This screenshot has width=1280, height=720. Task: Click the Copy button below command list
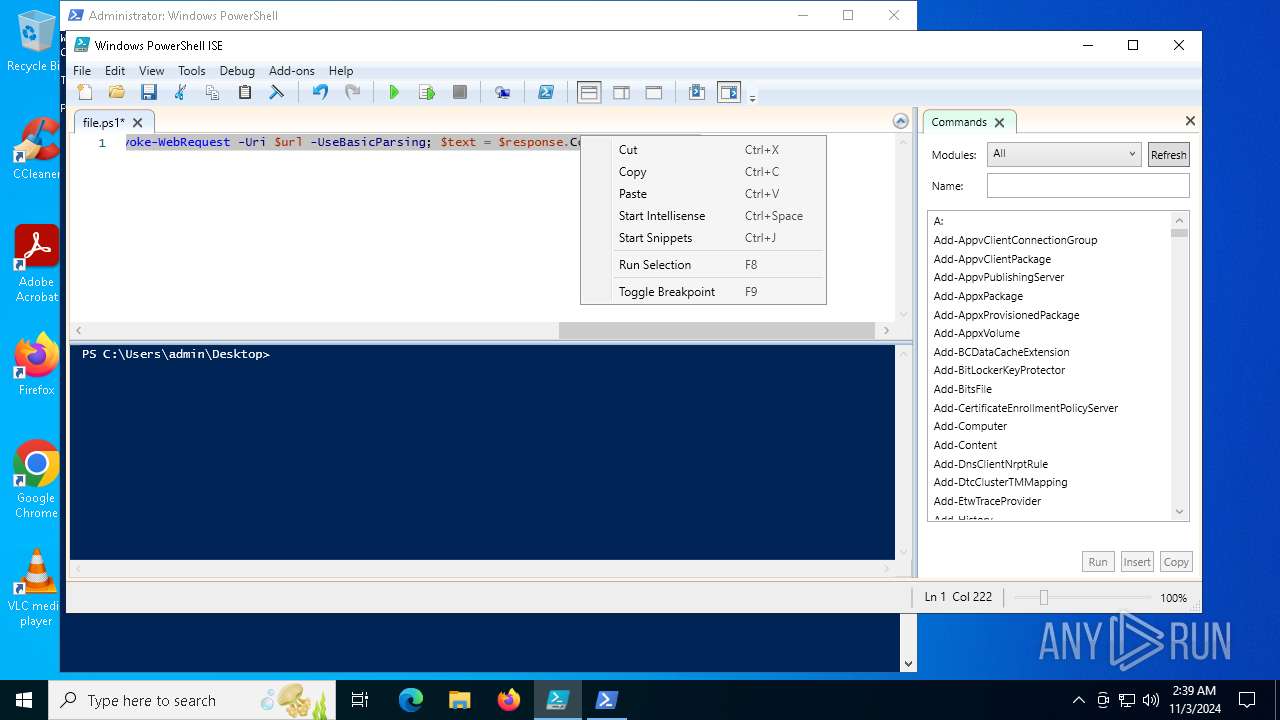click(1176, 562)
